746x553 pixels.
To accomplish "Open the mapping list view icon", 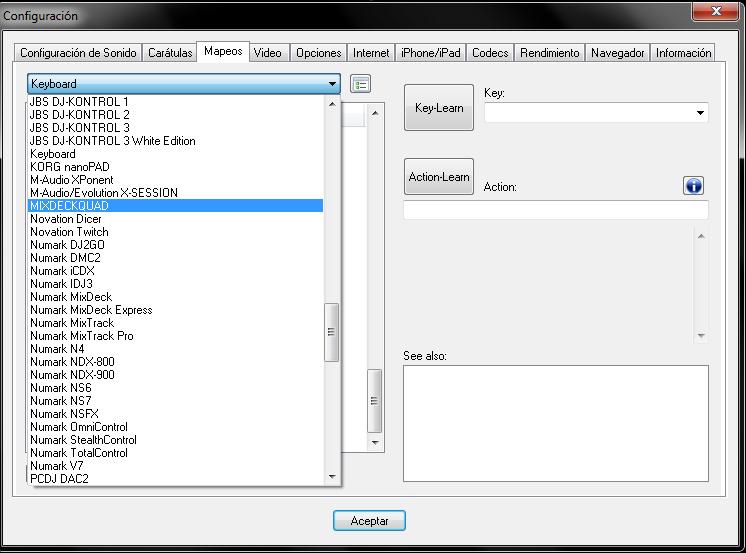I will point(361,84).
